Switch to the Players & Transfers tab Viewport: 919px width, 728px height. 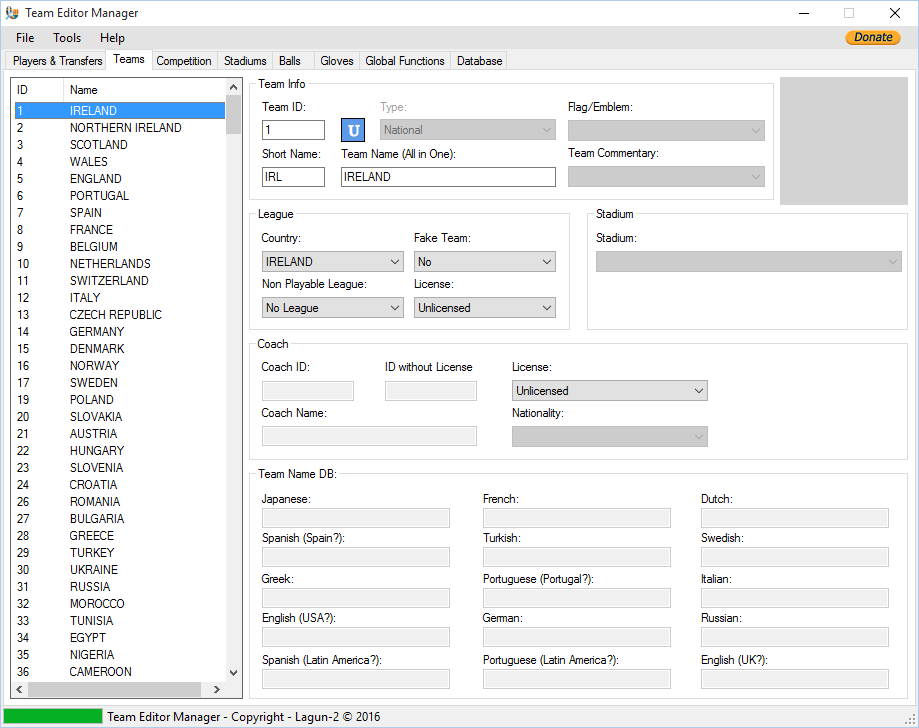(57, 61)
